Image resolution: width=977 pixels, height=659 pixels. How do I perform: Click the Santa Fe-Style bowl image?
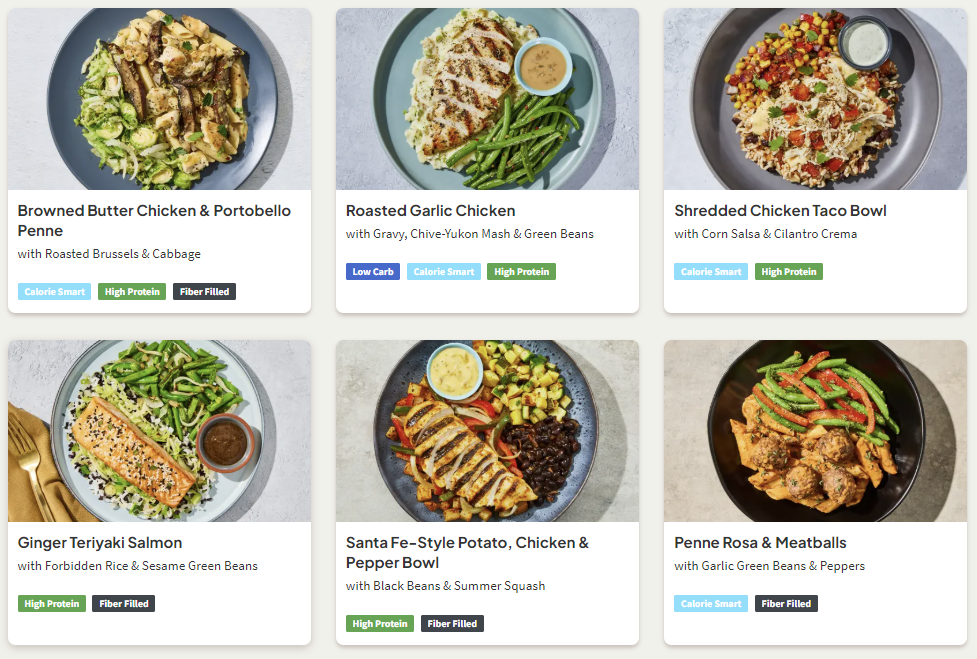pyautogui.click(x=487, y=431)
